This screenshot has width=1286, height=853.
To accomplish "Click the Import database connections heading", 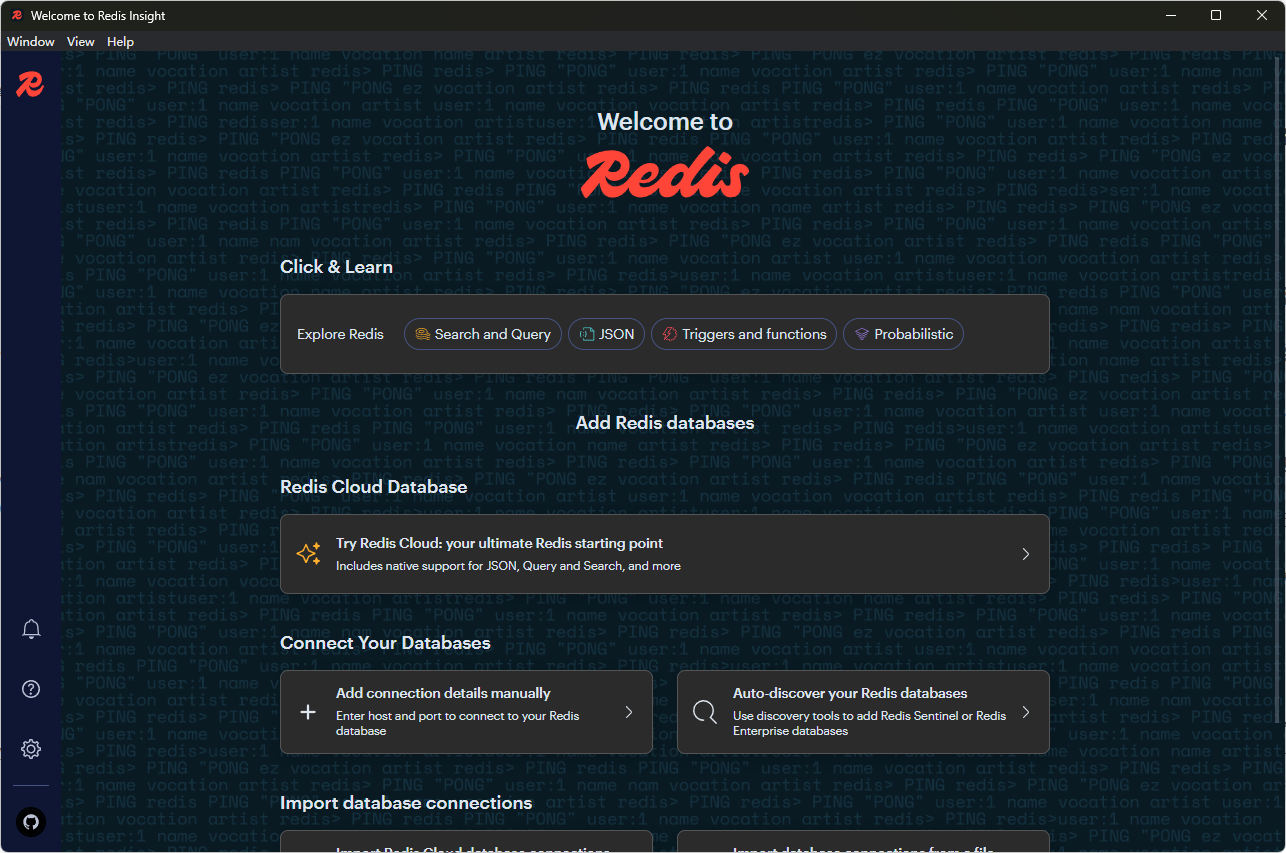I will pos(406,803).
